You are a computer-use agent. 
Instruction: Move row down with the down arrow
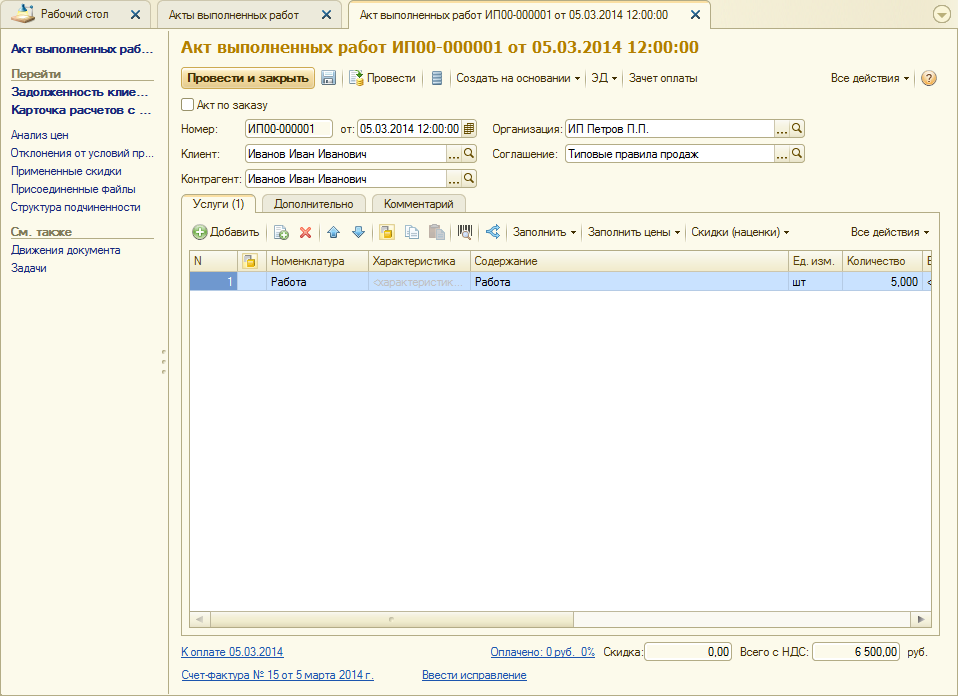coord(358,232)
